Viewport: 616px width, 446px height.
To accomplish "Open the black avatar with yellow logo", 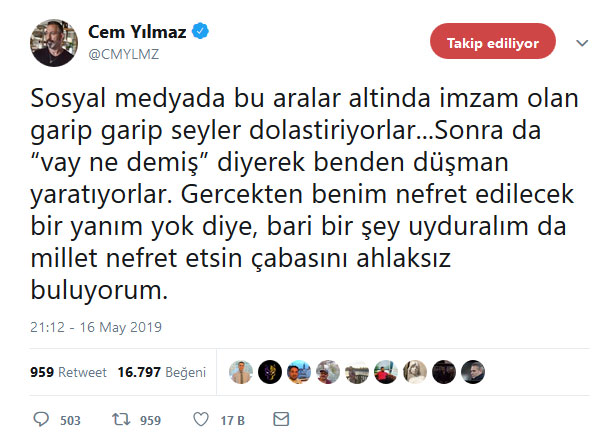I will click(x=270, y=372).
